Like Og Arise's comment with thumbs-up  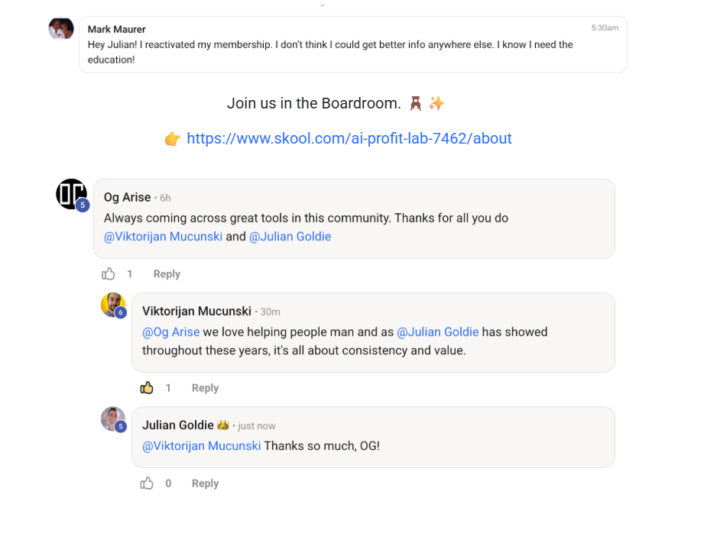108,274
